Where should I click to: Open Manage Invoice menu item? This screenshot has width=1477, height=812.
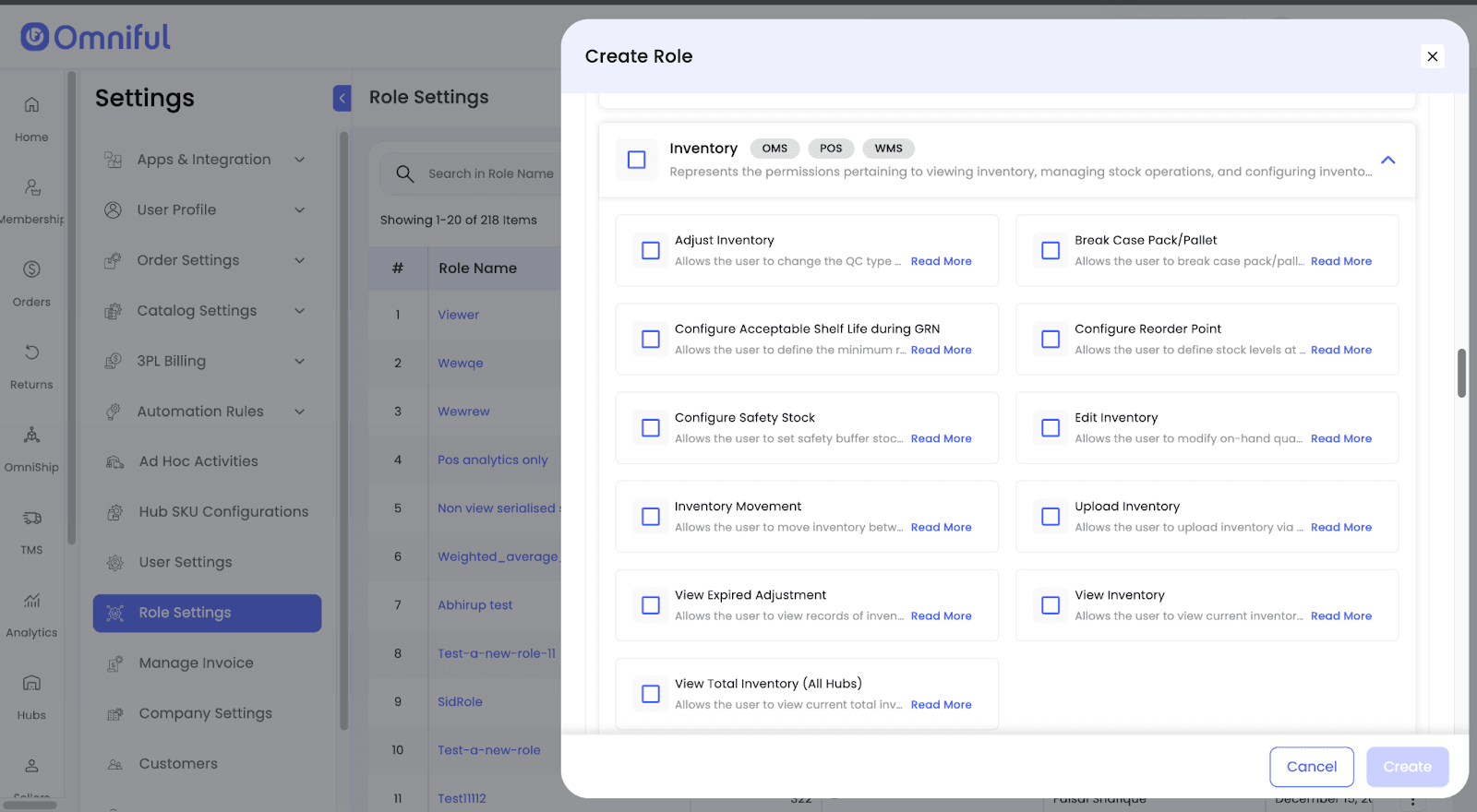[196, 663]
